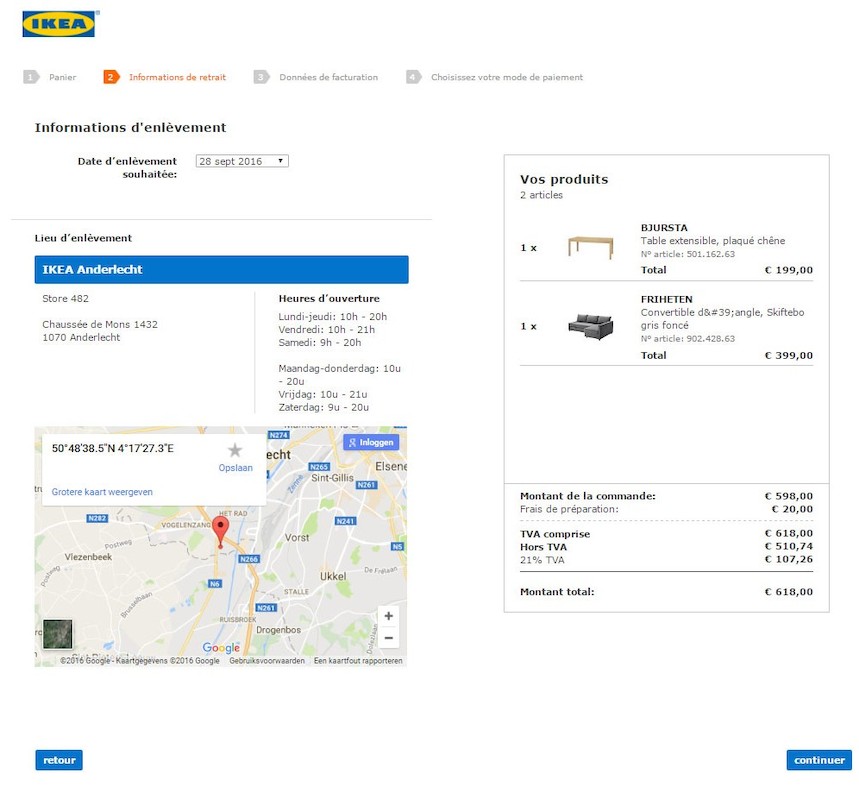859x786 pixels.
Task: Click the FRIHETEN sofa product image
Action: [591, 326]
